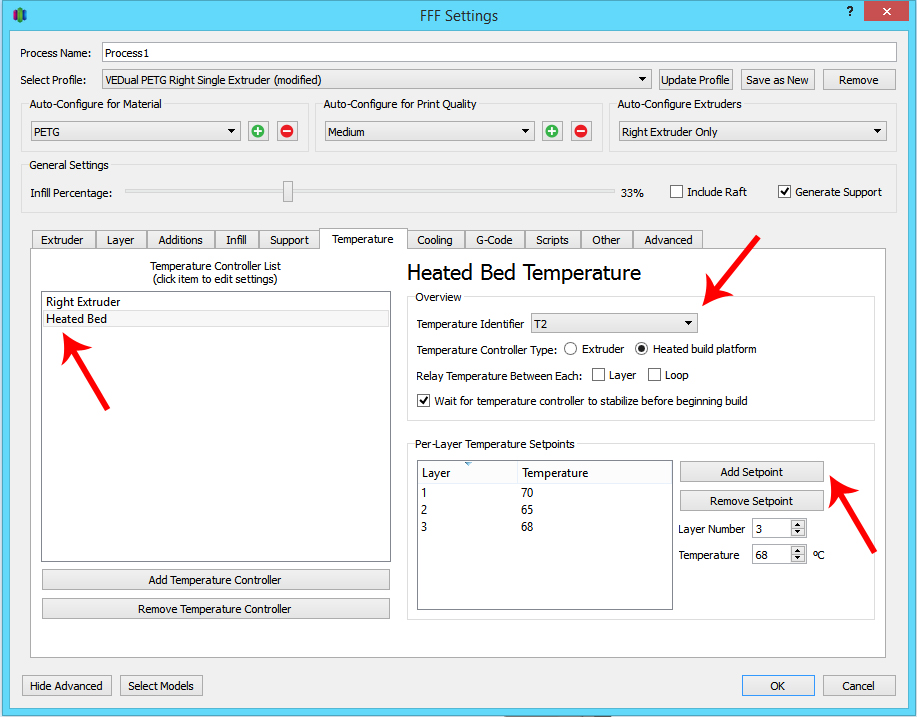Click the Add Setpoint button
Viewport: 917px width, 717px height.
point(751,472)
